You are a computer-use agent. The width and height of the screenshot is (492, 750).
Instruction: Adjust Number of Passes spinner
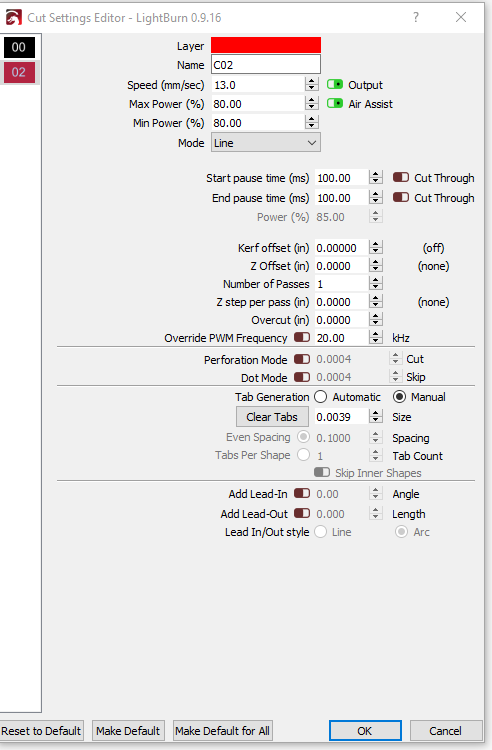[x=376, y=284]
